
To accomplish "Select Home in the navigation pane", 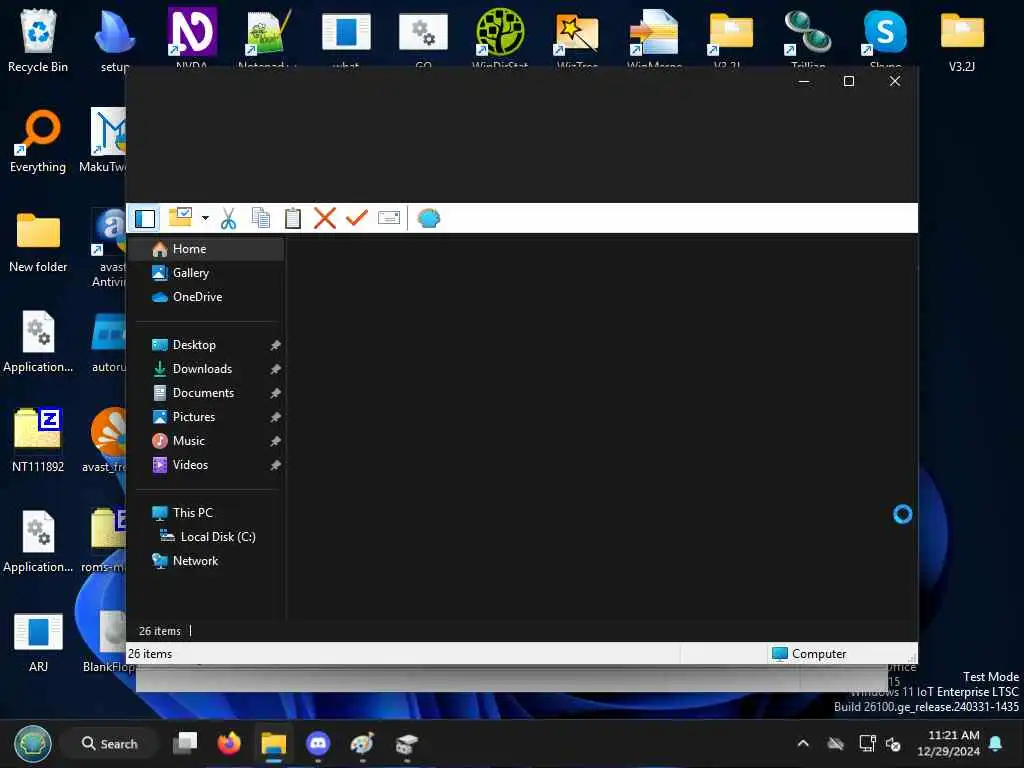I will [x=206, y=249].
